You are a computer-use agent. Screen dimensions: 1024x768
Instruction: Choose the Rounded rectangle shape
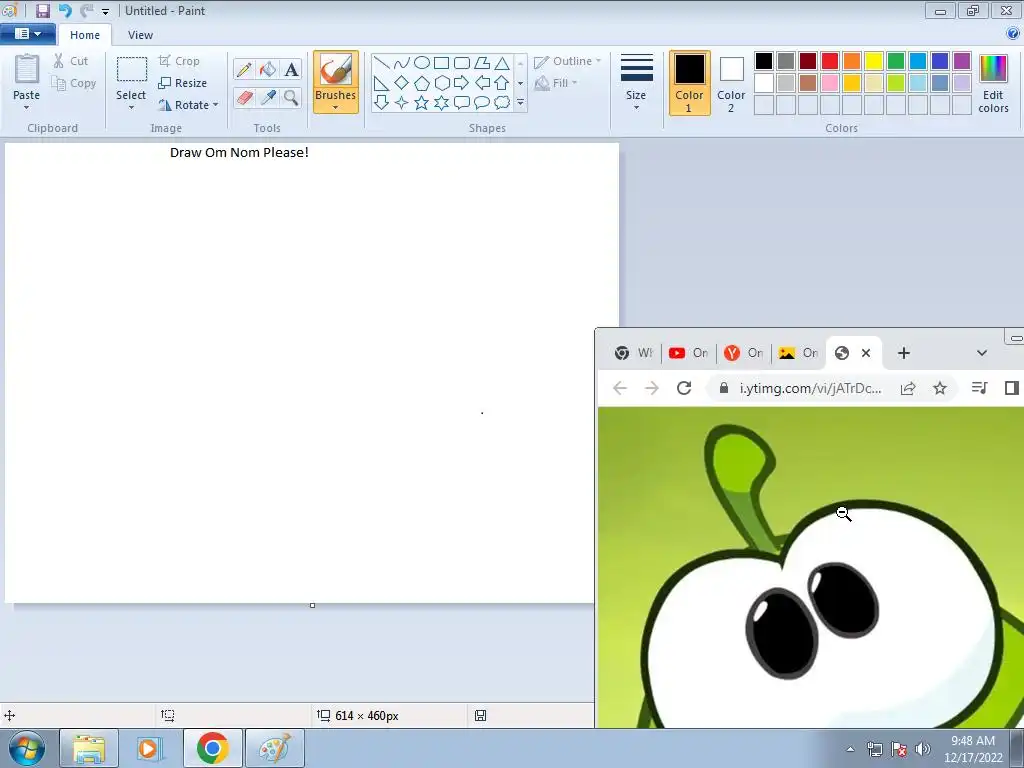pos(462,63)
